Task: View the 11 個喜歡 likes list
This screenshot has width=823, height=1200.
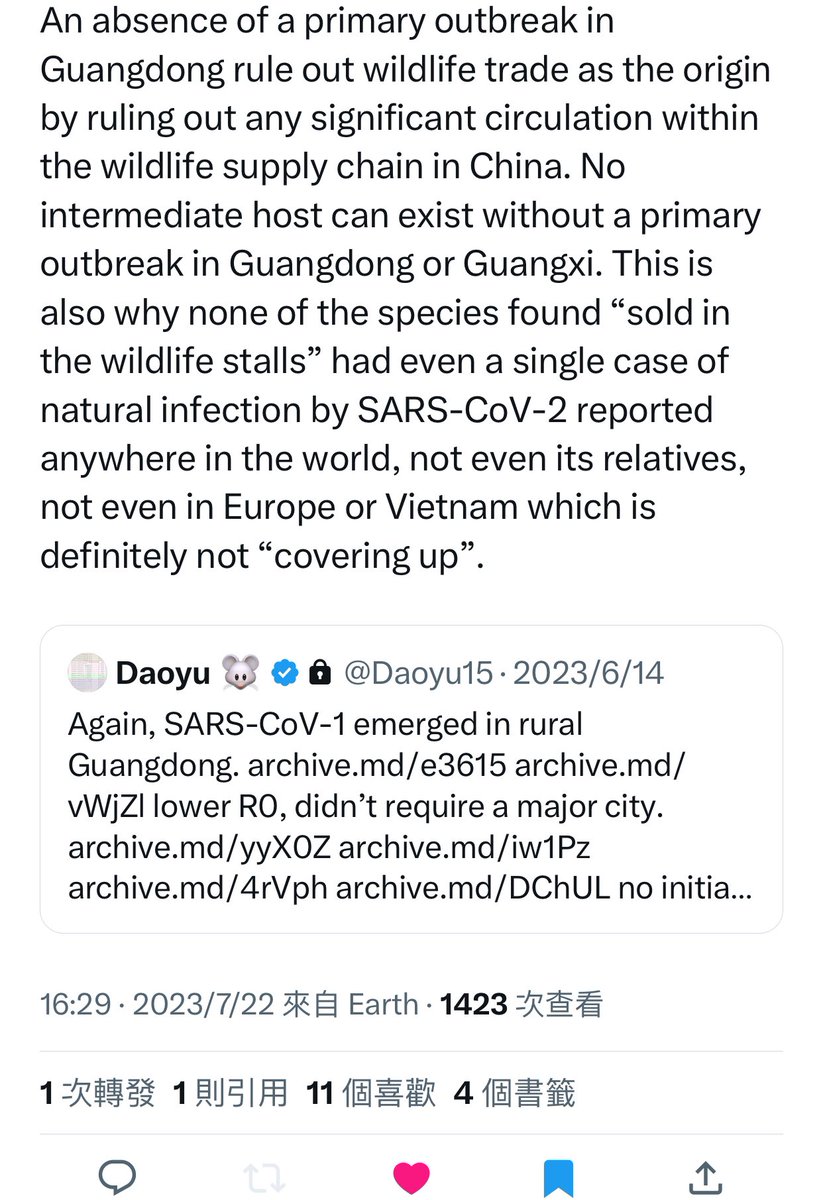Action: [372, 1093]
